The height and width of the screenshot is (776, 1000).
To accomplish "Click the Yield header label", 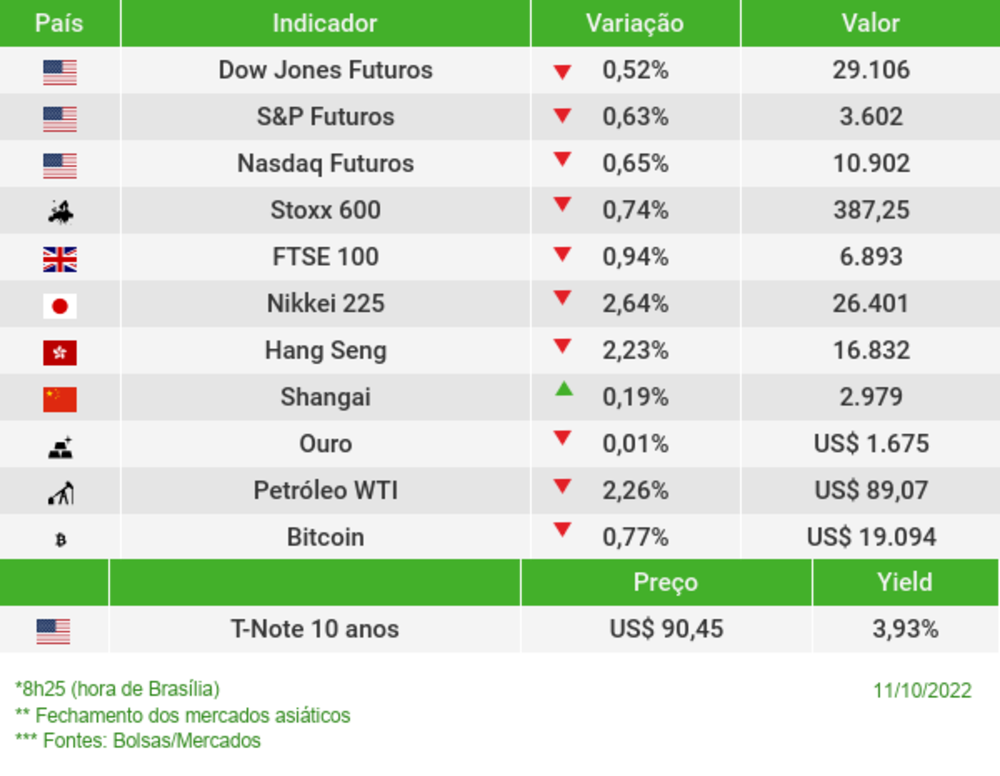I will 904,582.
